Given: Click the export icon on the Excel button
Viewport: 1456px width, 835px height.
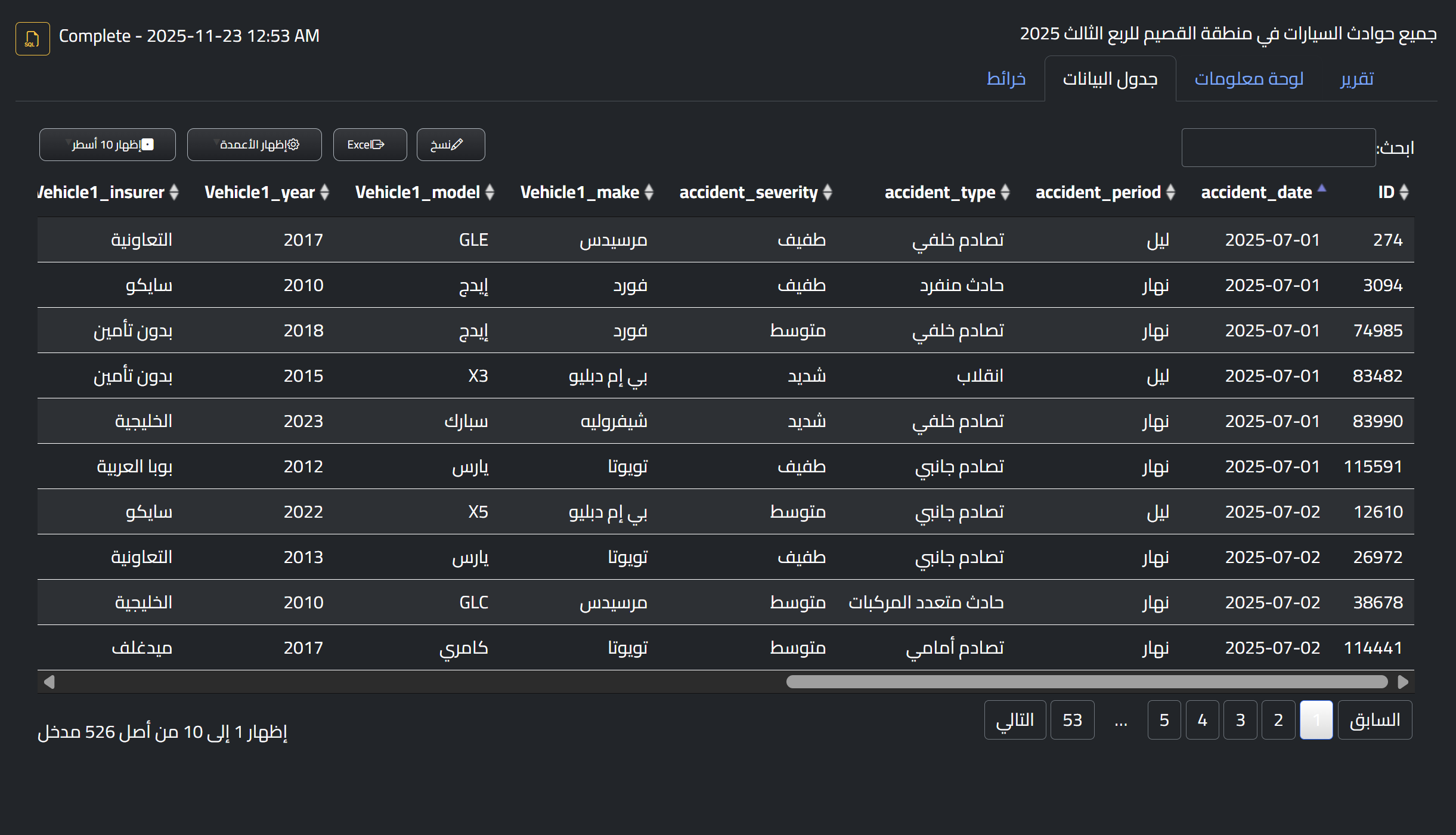Looking at the screenshot, I should pyautogui.click(x=379, y=144).
